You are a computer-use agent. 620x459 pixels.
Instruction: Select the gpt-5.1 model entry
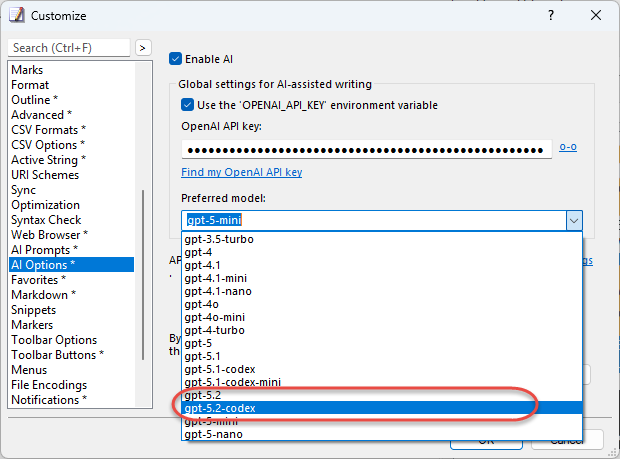pos(382,357)
